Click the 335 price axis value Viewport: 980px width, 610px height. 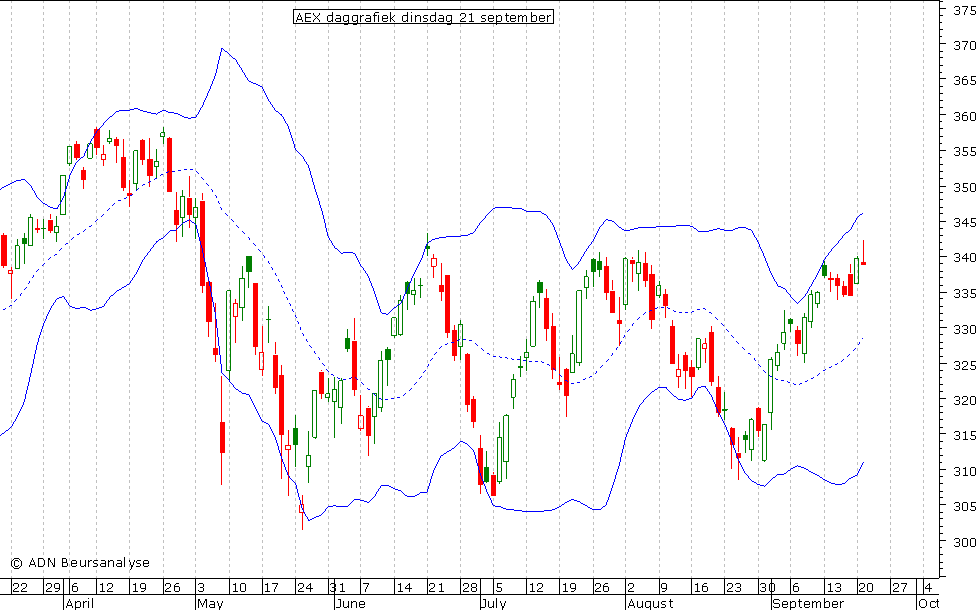964,293
